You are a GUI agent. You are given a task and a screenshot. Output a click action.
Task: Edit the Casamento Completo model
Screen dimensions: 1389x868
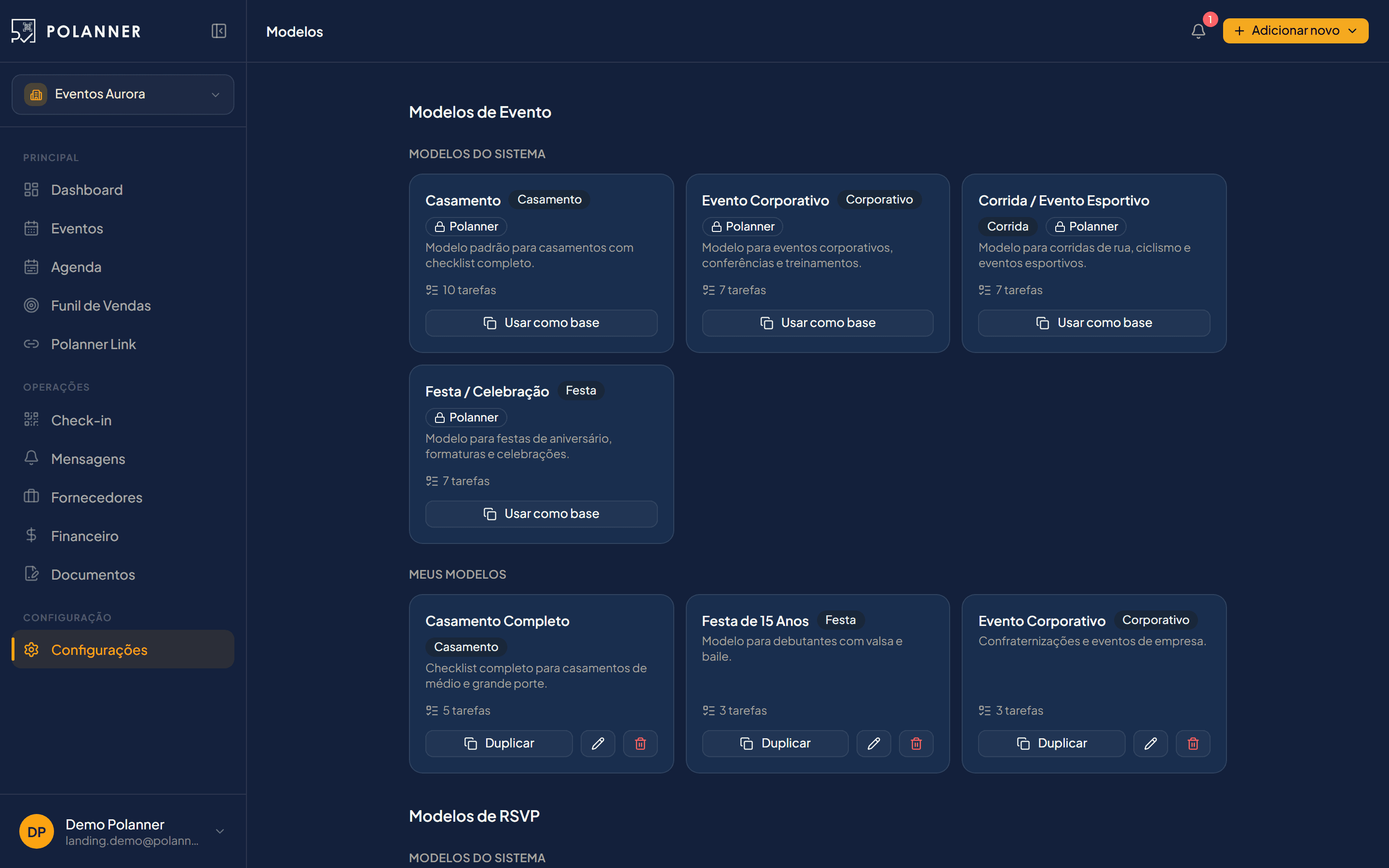click(x=598, y=744)
